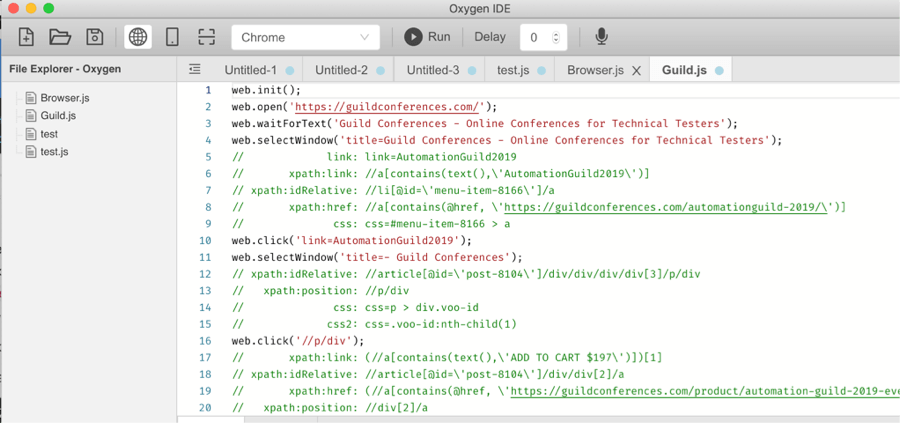Screen dimensions: 900x423
Task: Minimize the Oxygen IDE window
Action: click(31, 9)
